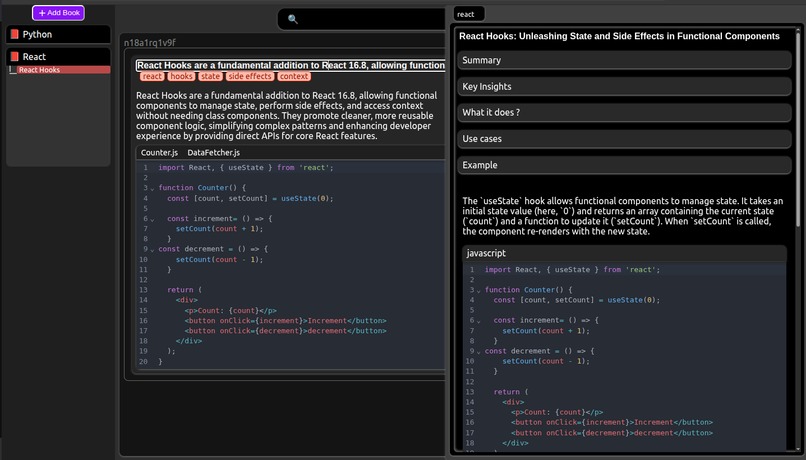Collapse the Example section
Image resolution: width=806 pixels, height=460 pixels.
(624, 165)
